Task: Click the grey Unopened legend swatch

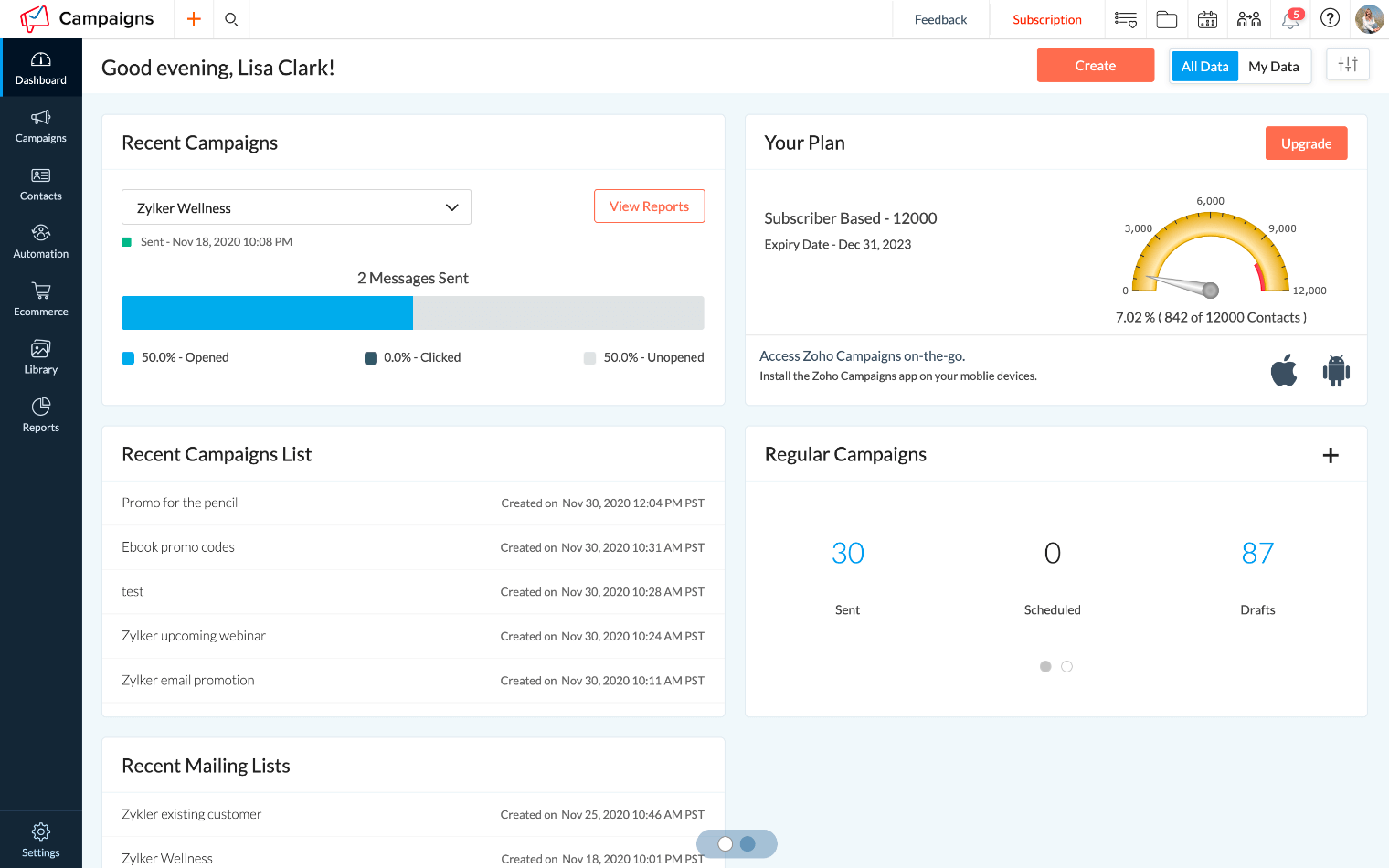Action: point(589,357)
